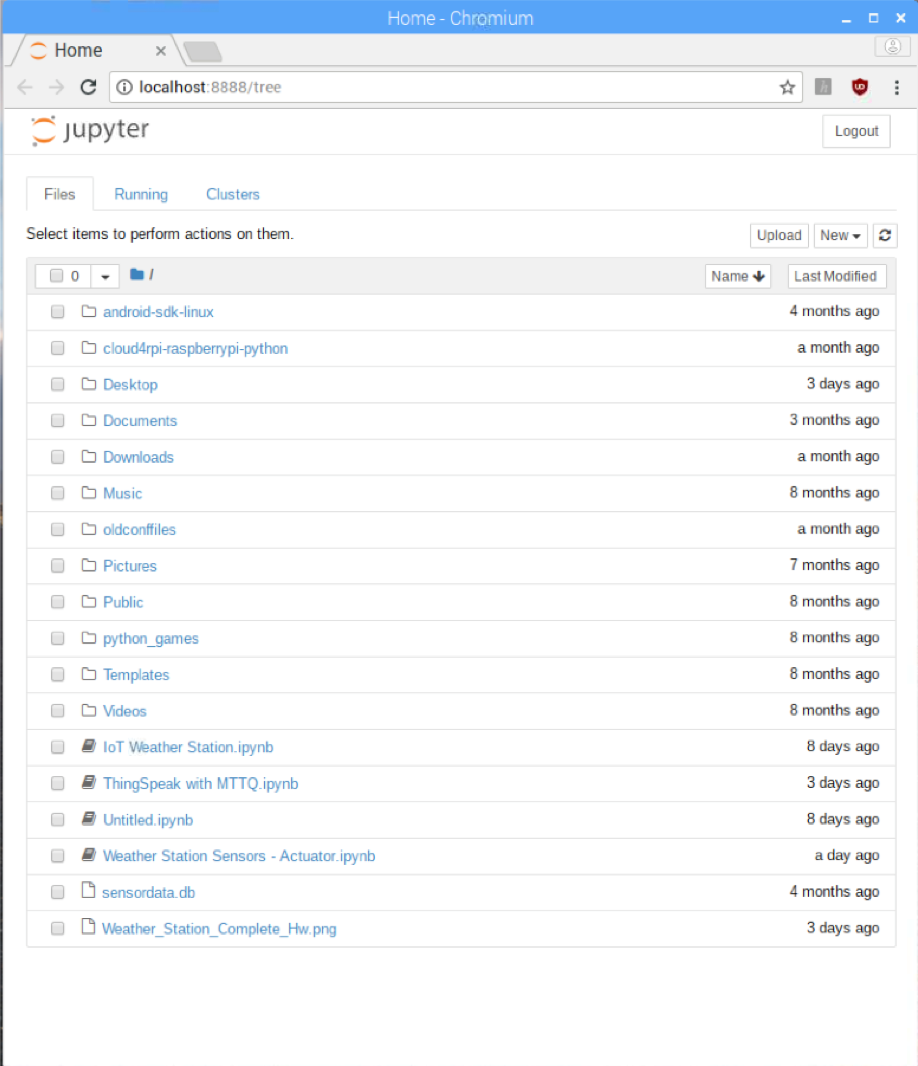
Task: Click the Jupyter logo to return home
Action: 88,129
